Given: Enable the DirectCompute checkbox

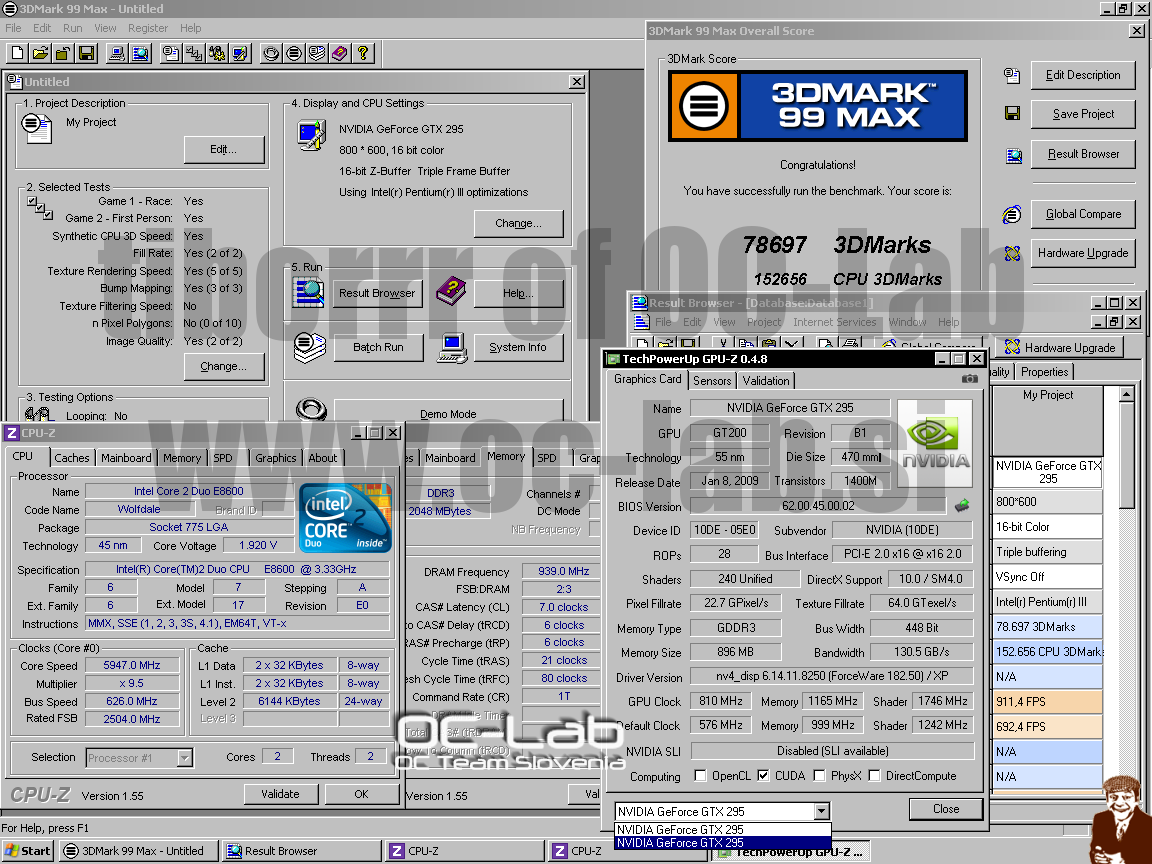Looking at the screenshot, I should 874,775.
